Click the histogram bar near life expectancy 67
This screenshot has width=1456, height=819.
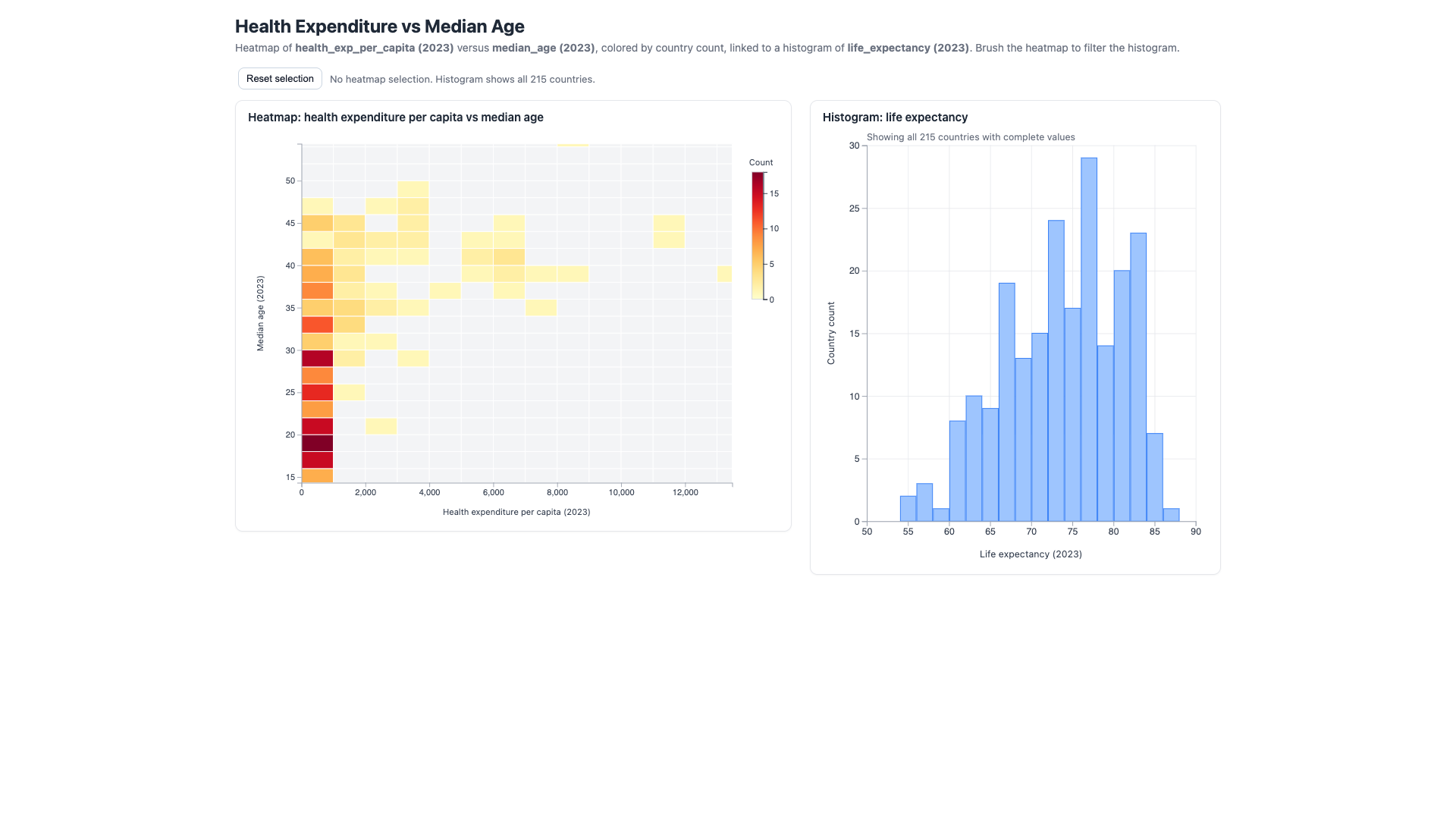1007,403
